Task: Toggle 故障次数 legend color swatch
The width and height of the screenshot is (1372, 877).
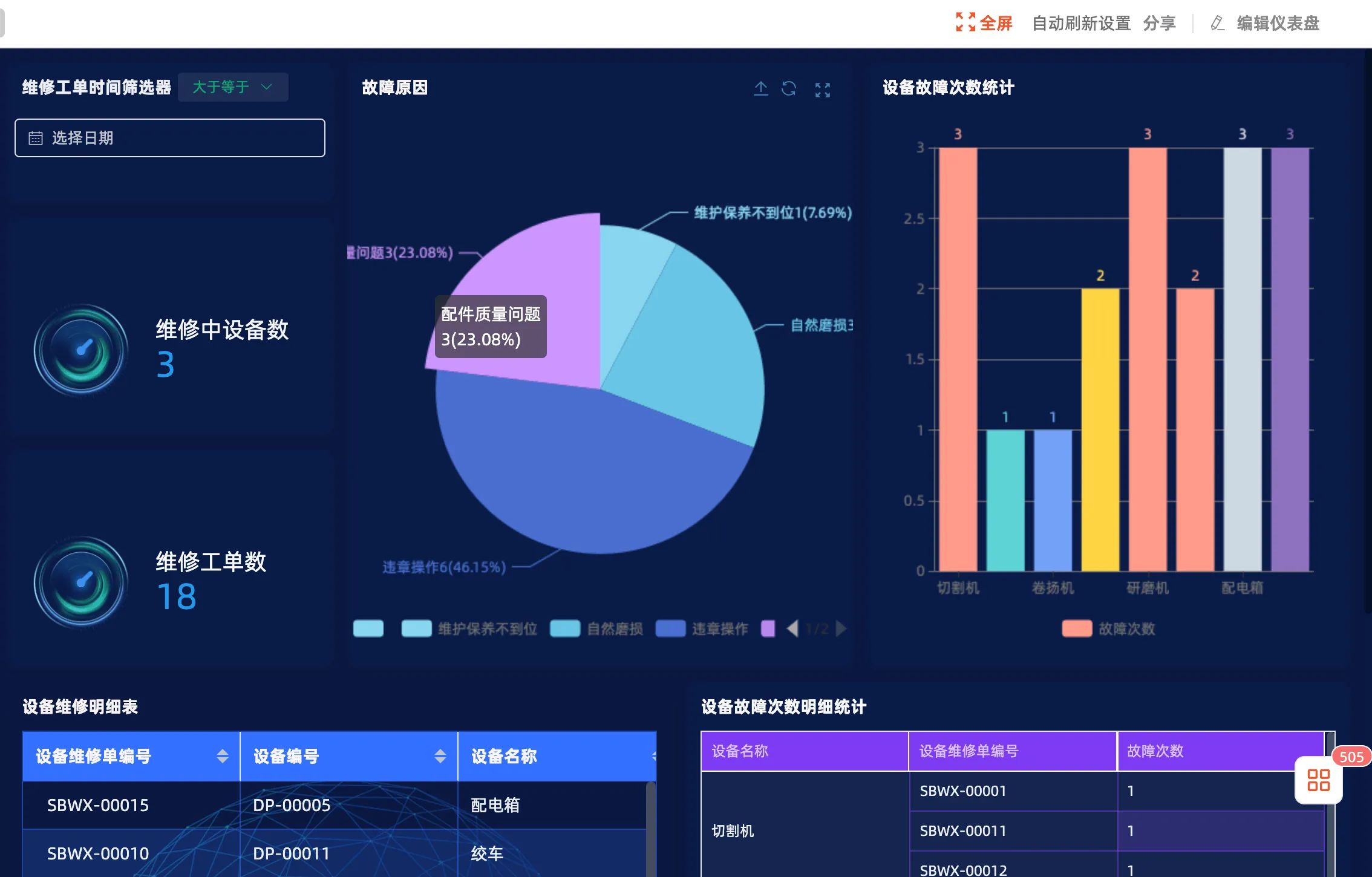Action: click(x=1077, y=628)
